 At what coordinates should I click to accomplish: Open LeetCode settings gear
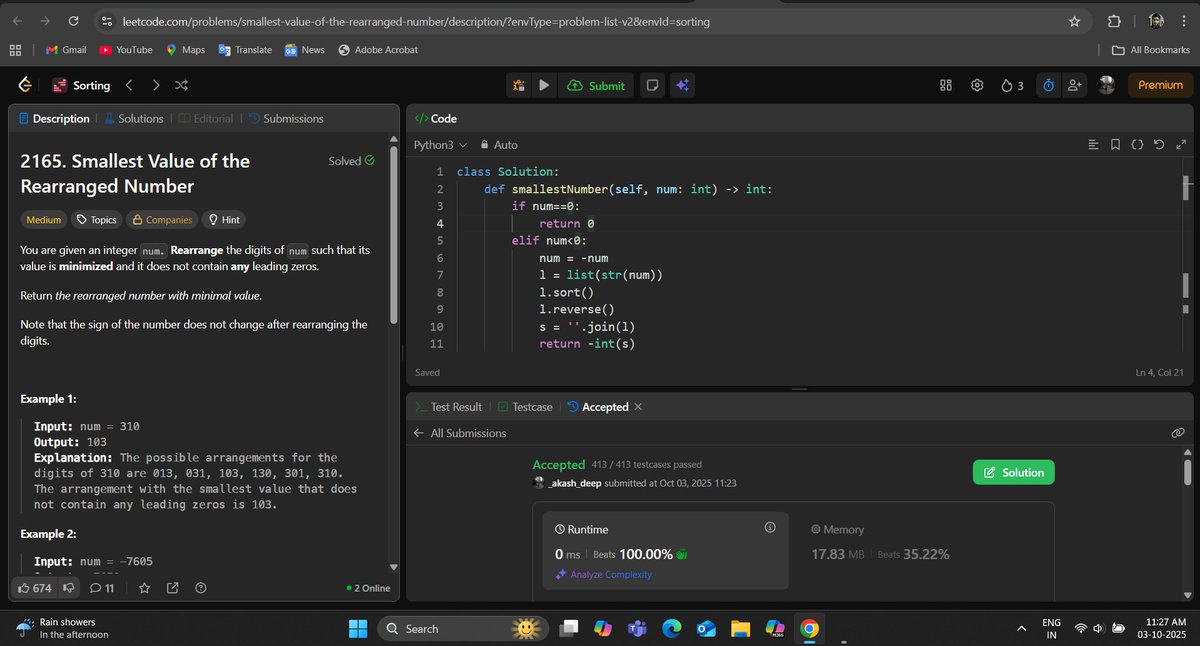977,86
